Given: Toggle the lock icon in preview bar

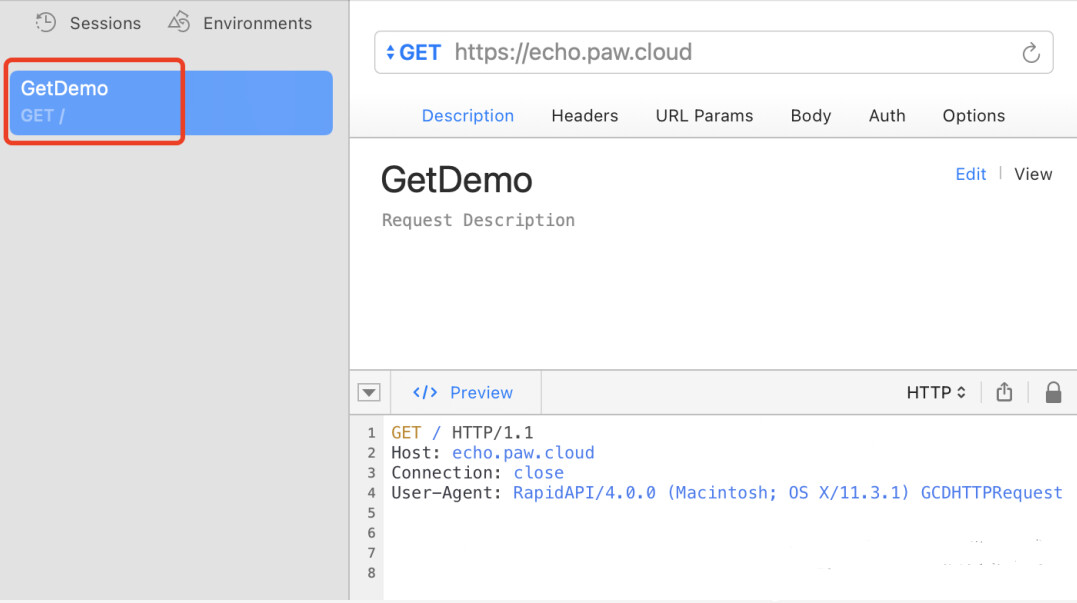Looking at the screenshot, I should (1053, 393).
